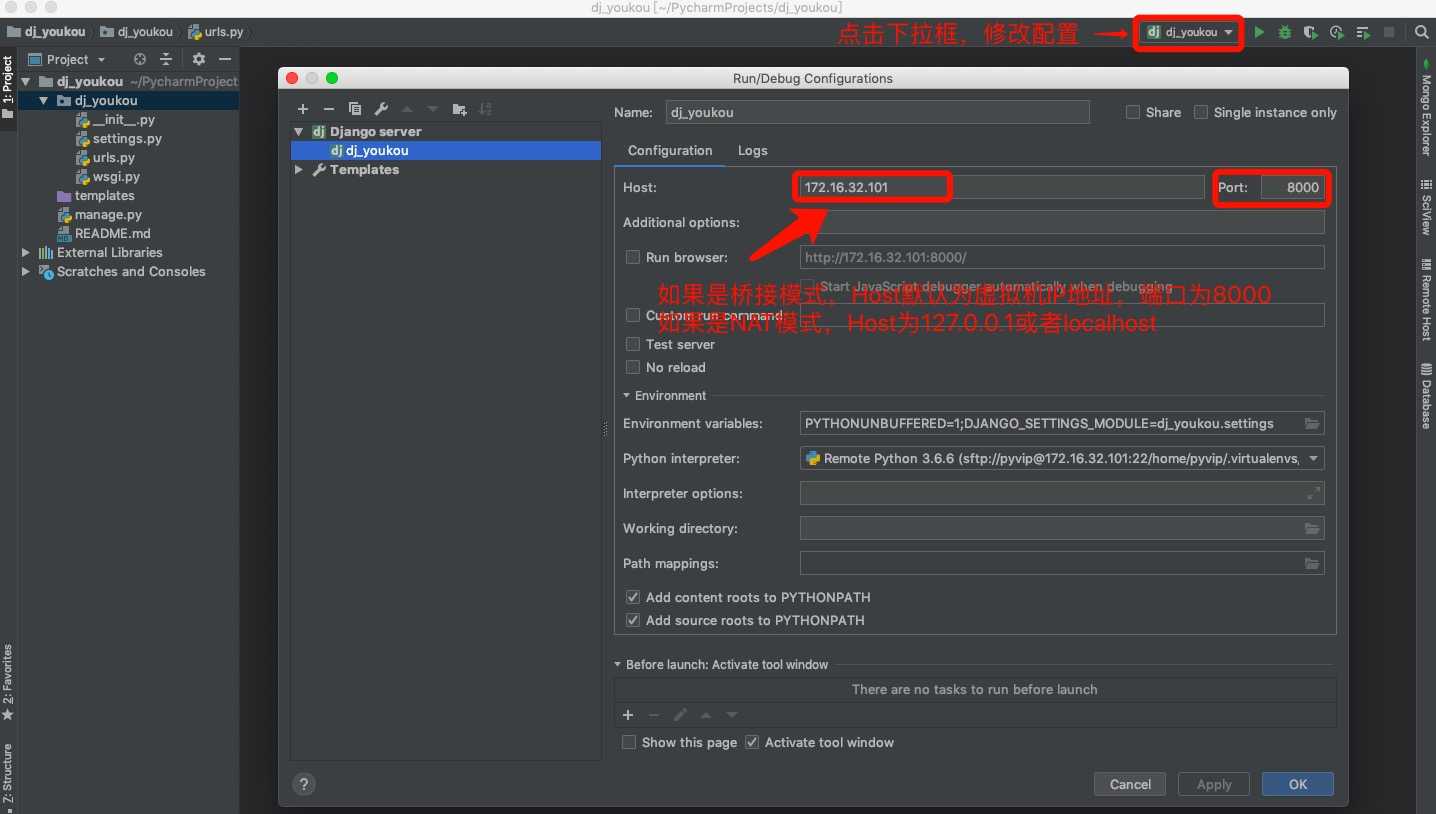Sort configurations icon in dialog toolbar

(x=485, y=109)
